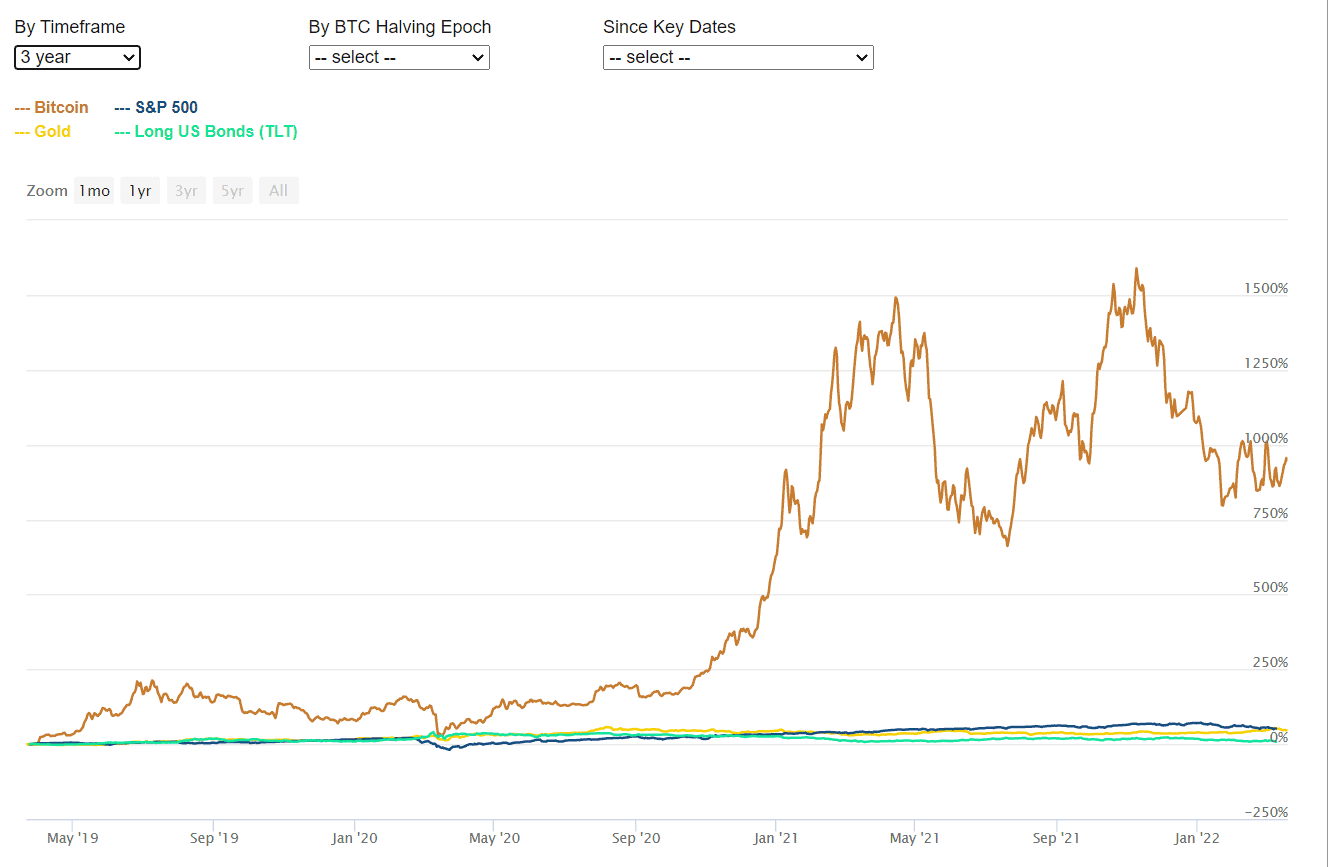Expand the By BTC Halving Epoch select box
Screen dimensions: 1330x867
399,57
